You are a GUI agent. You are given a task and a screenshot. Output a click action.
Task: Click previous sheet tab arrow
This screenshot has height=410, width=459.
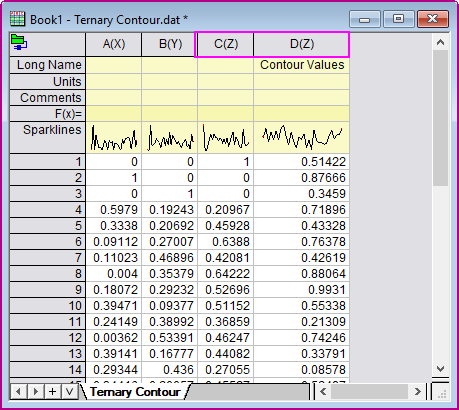pyautogui.click(x=19, y=391)
